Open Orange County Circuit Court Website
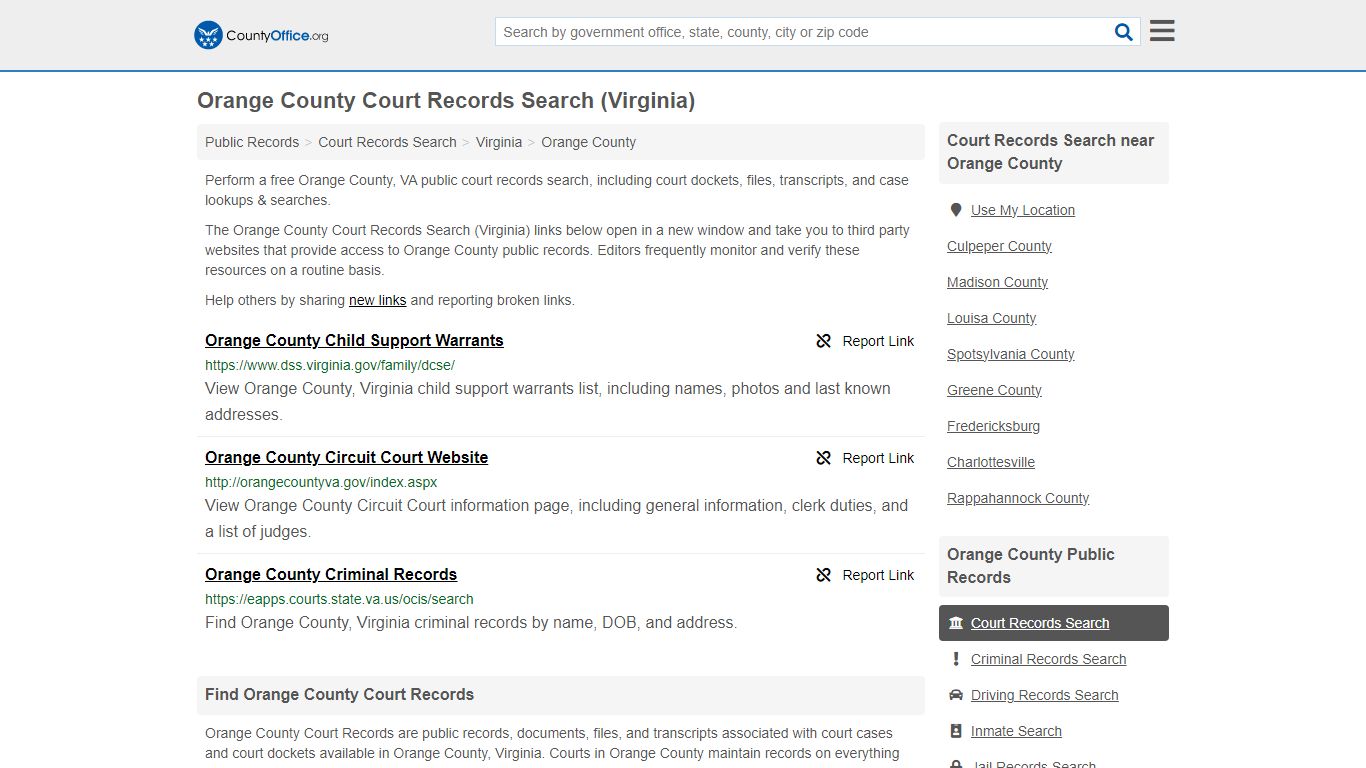The width and height of the screenshot is (1366, 768). [346, 457]
